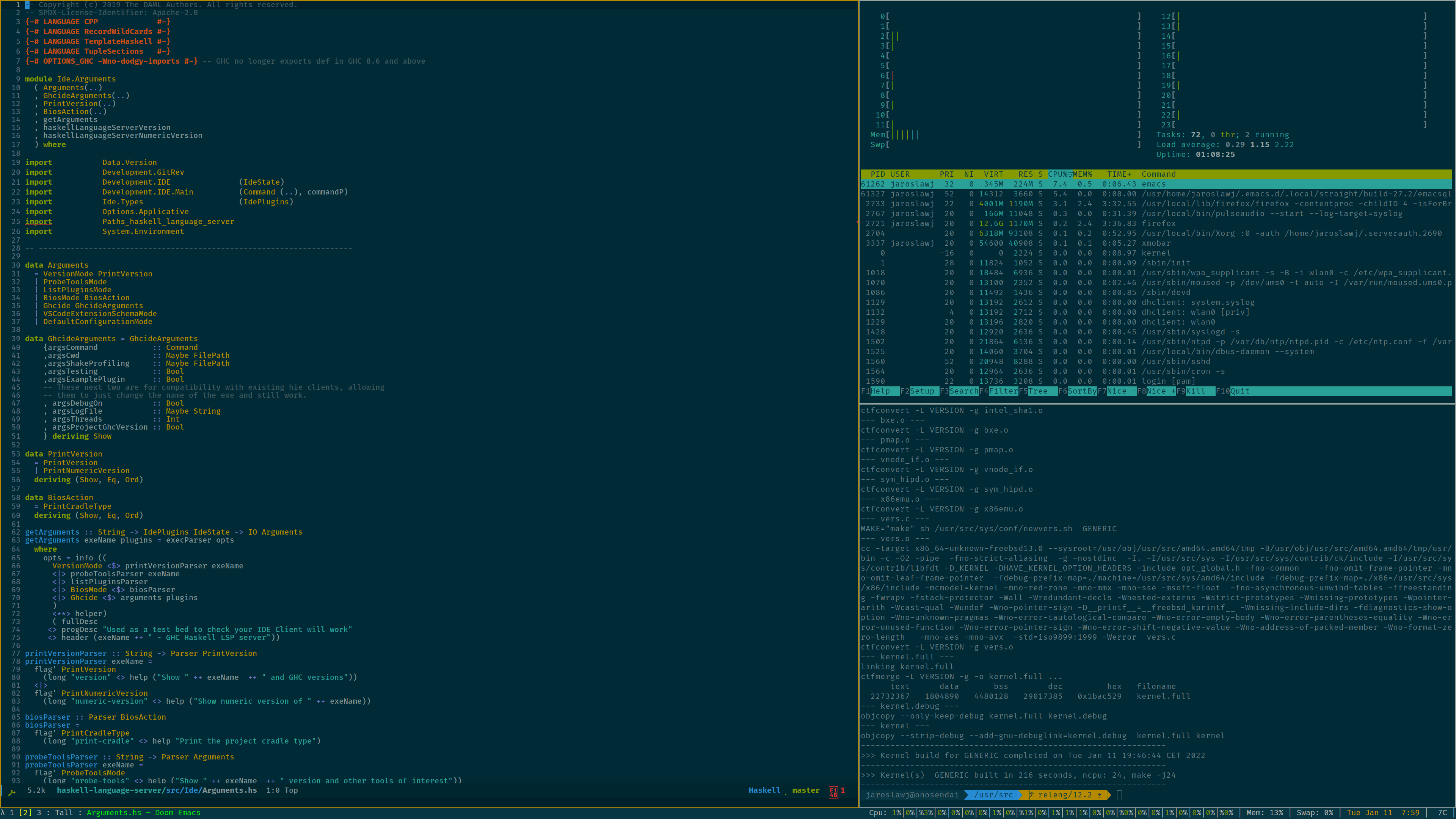Screen dimensions: 1456x819
Task: Click F4 Filter in htop
Action: click(998, 391)
